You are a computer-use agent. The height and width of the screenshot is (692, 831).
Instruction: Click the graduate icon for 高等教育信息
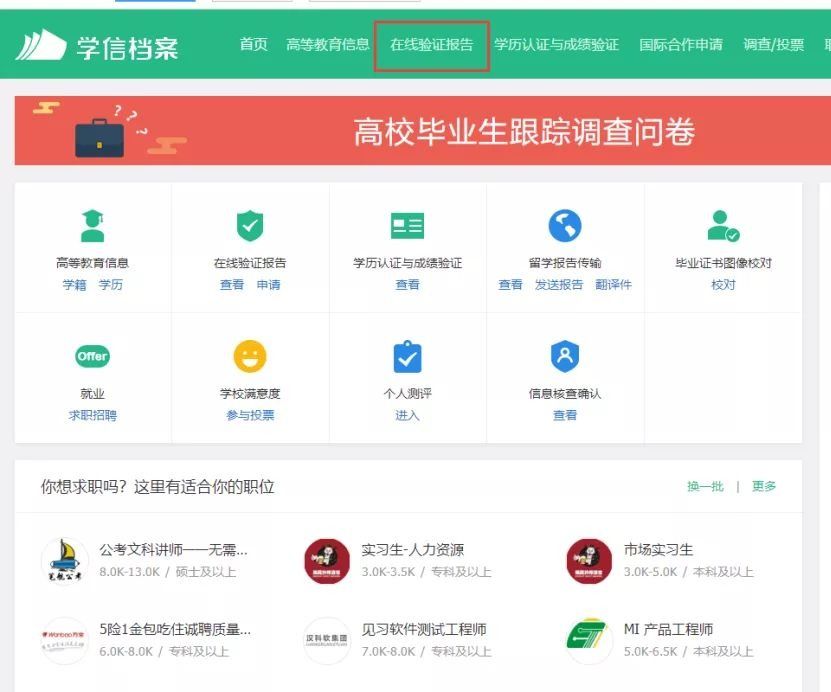tap(92, 226)
